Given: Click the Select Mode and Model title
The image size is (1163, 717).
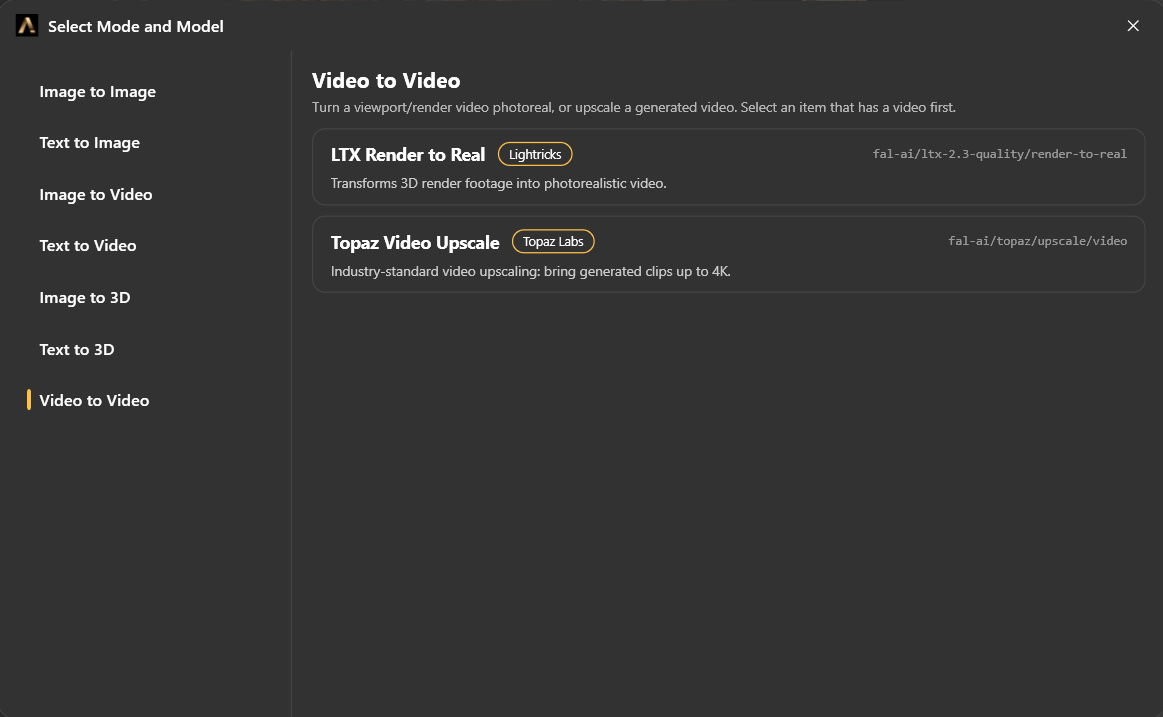Looking at the screenshot, I should 136,27.
